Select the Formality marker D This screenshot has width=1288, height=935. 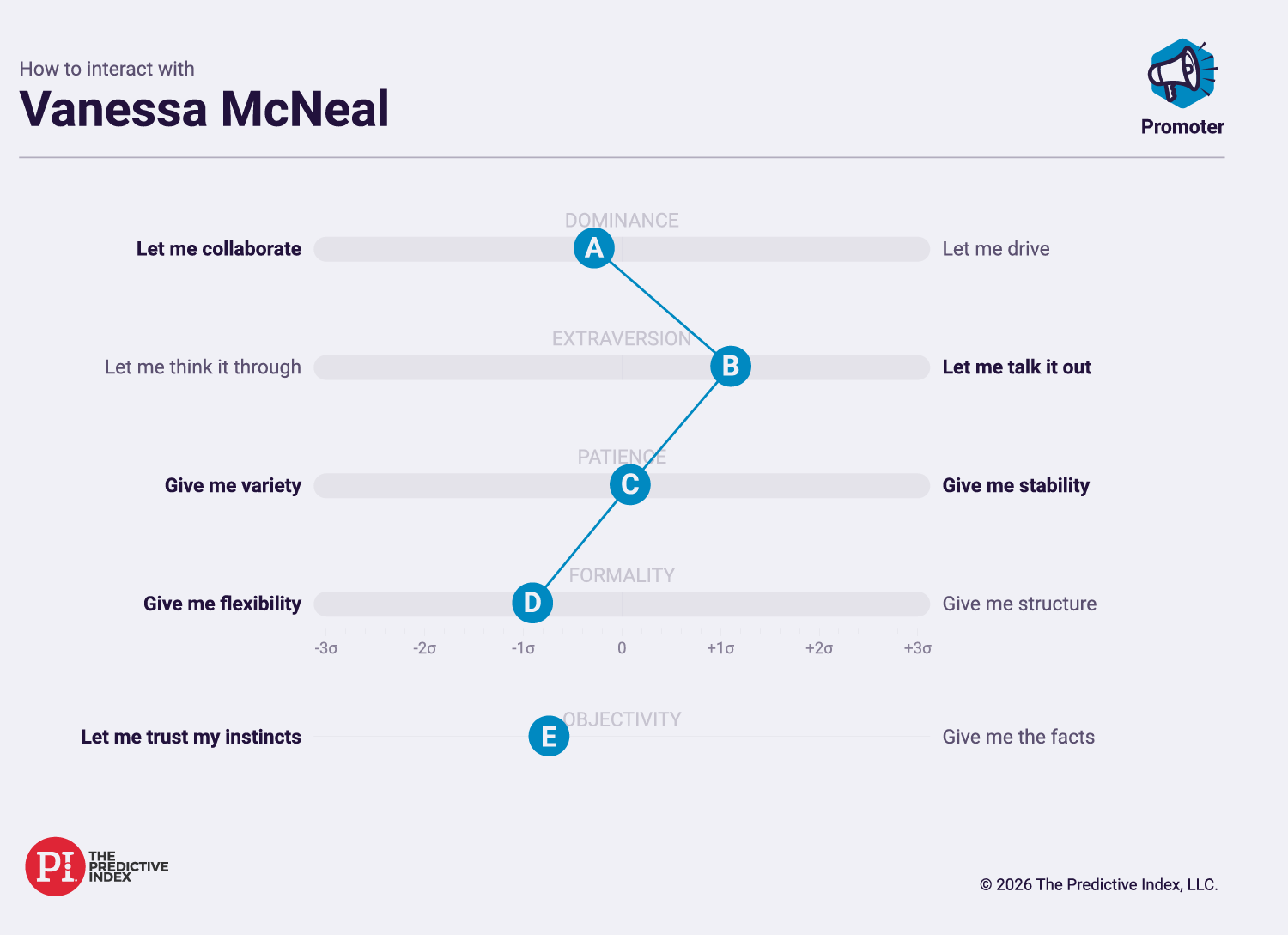click(532, 604)
